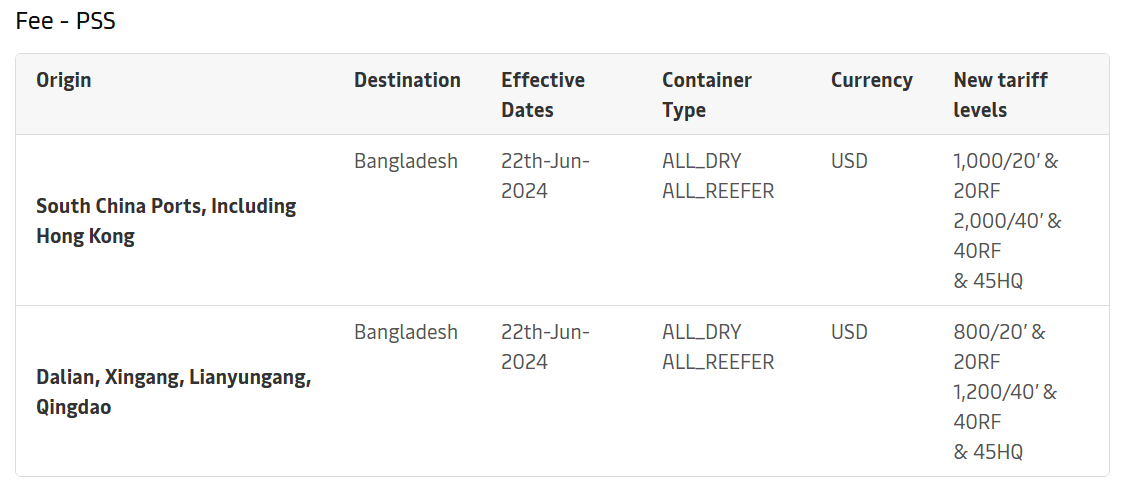Select the Currency column header
The image size is (1129, 491).
click(871, 80)
